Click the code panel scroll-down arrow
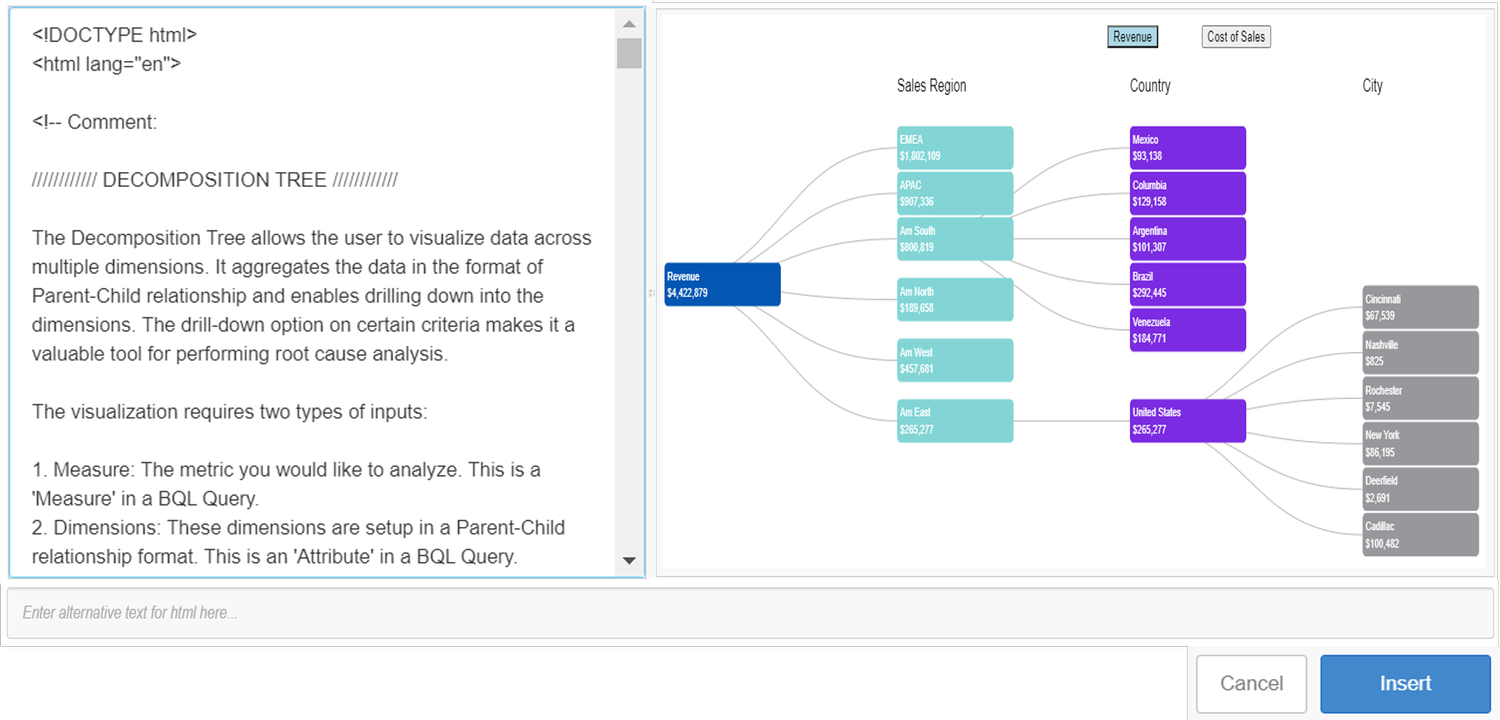The image size is (1500, 720). (629, 561)
